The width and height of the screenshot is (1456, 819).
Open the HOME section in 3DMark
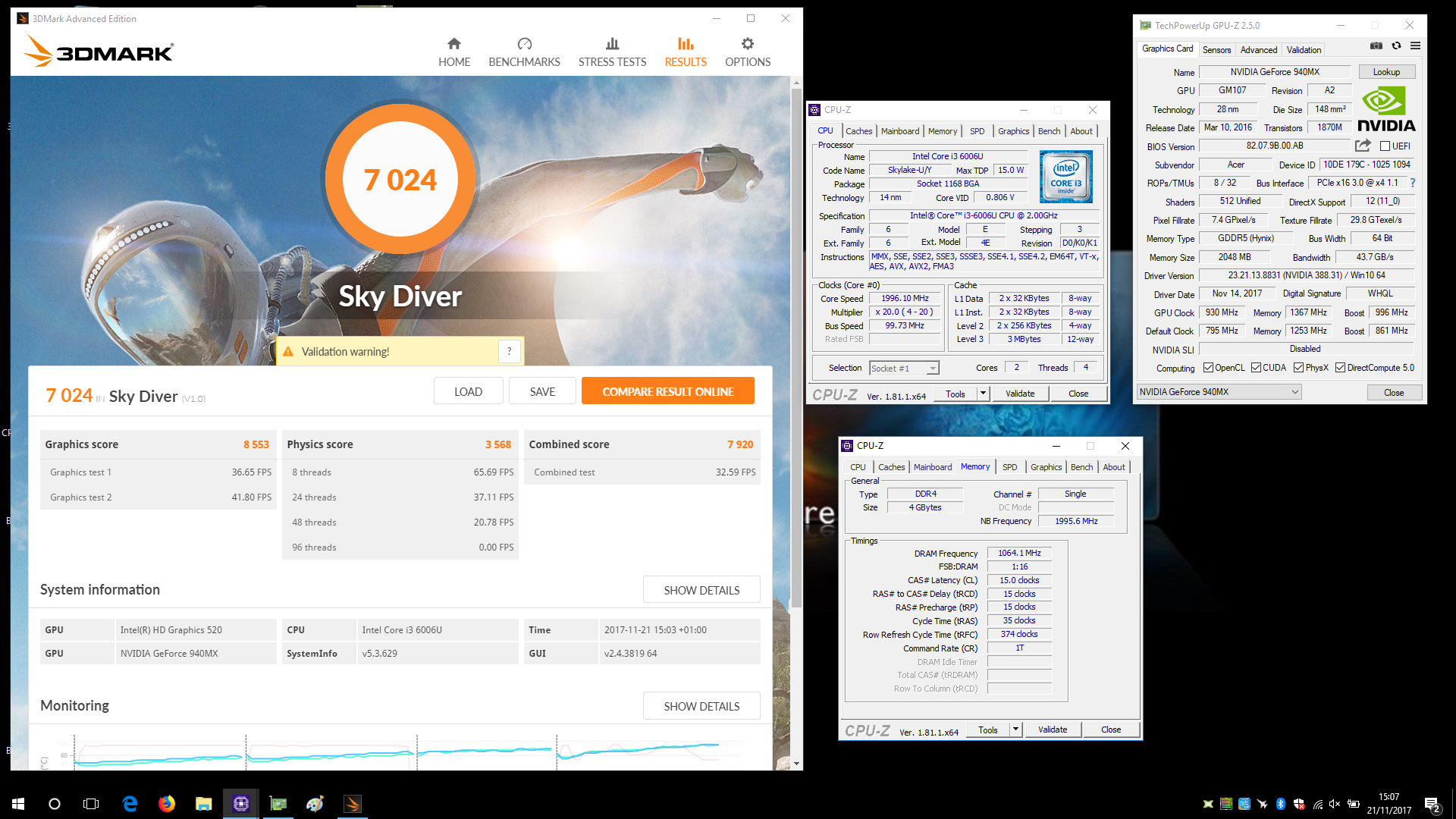pyautogui.click(x=453, y=52)
